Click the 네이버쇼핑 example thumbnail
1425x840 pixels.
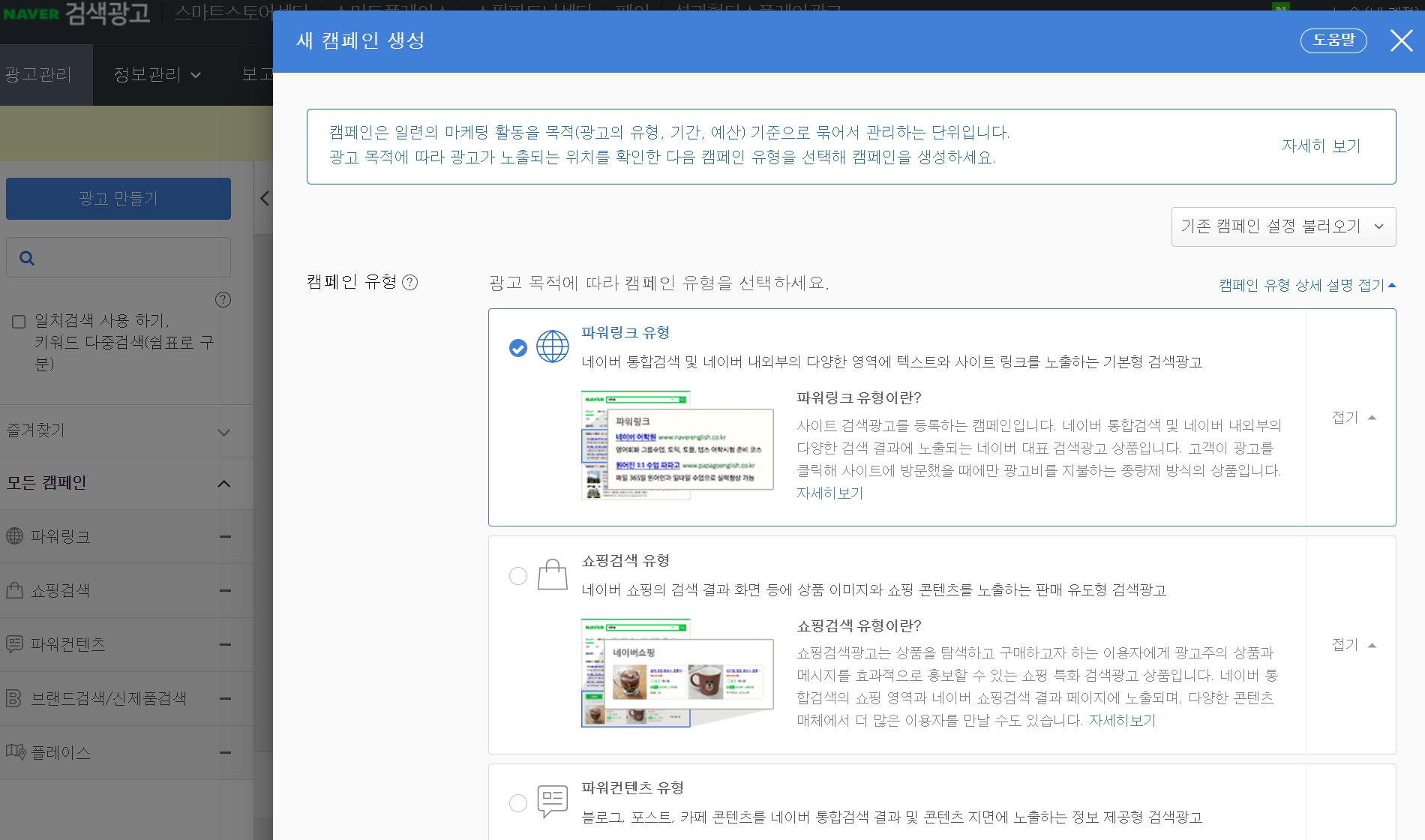point(677,673)
